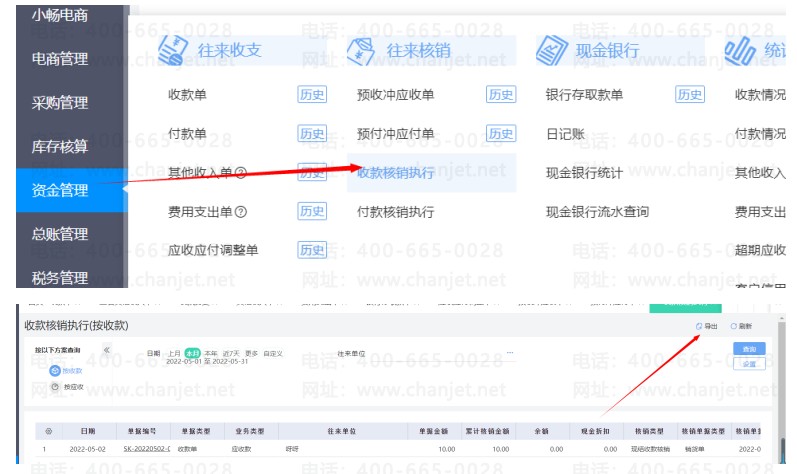Click the 累计核销金额 column header
The image size is (797, 474).
point(487,431)
